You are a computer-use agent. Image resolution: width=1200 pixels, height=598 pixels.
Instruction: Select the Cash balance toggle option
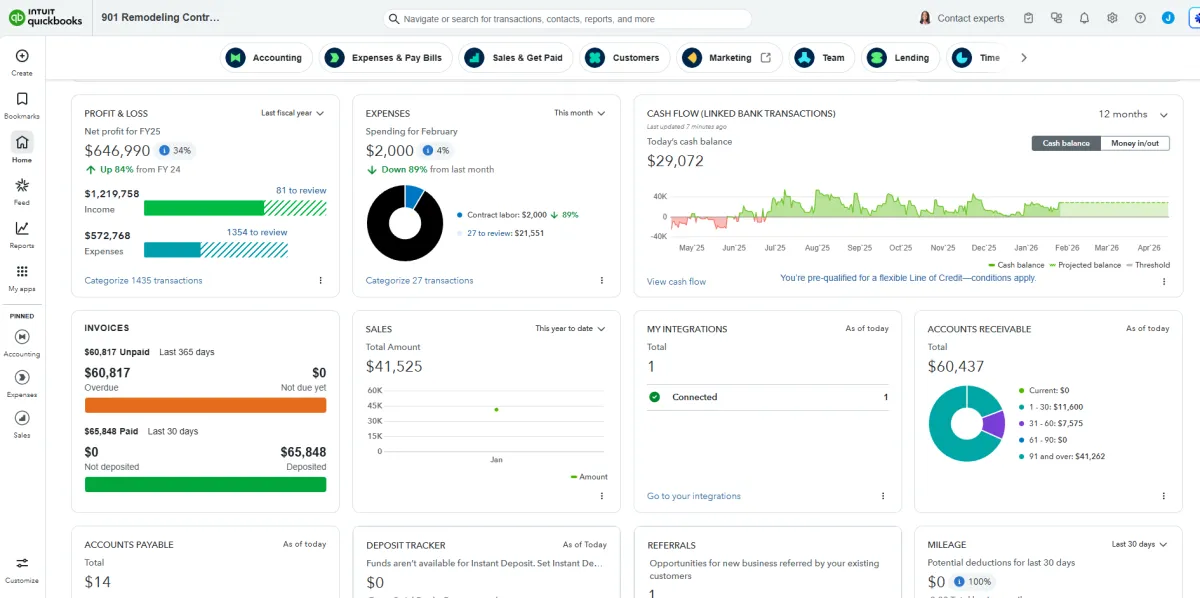point(1066,143)
